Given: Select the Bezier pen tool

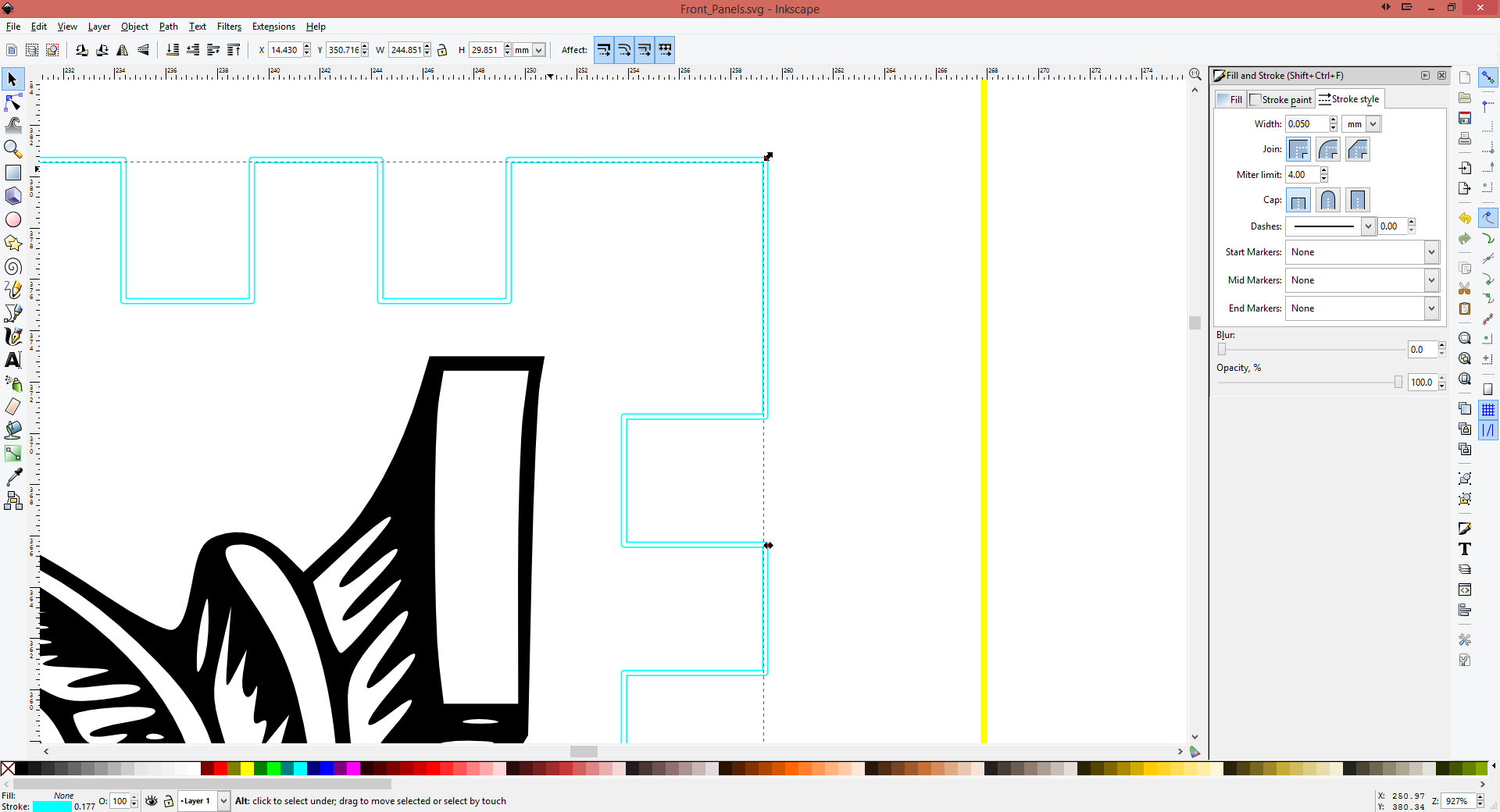Looking at the screenshot, I should click(12, 313).
